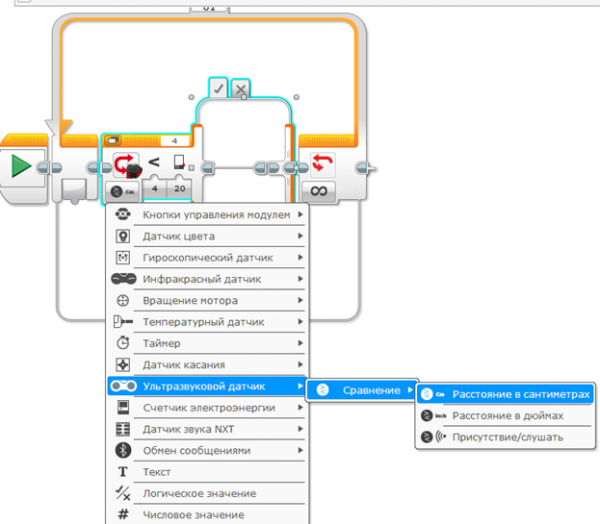This screenshot has height=524, width=600.
Task: Click the loop end red arrows icon
Action: point(323,165)
